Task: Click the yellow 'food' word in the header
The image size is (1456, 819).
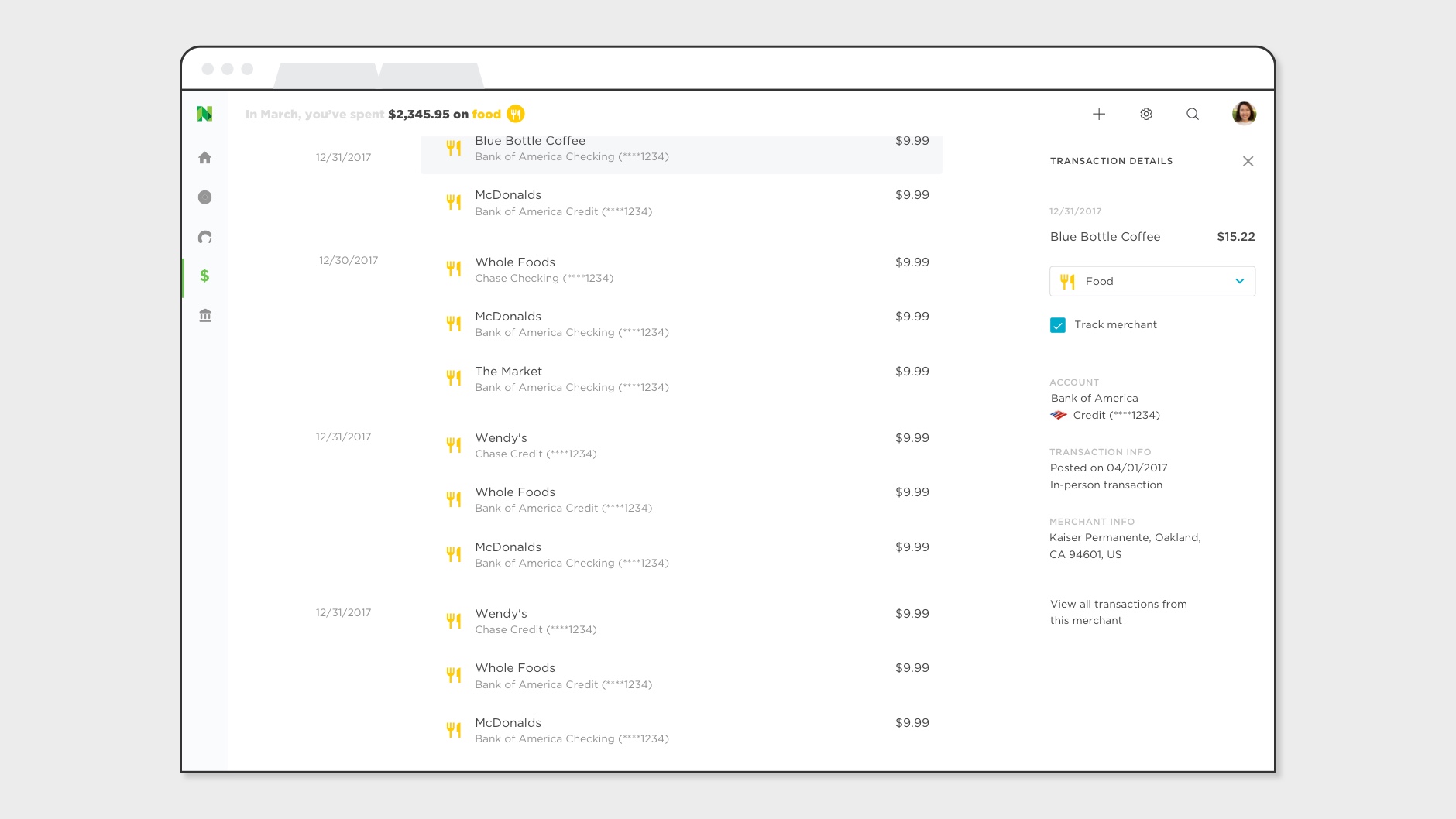Action: coord(486,114)
